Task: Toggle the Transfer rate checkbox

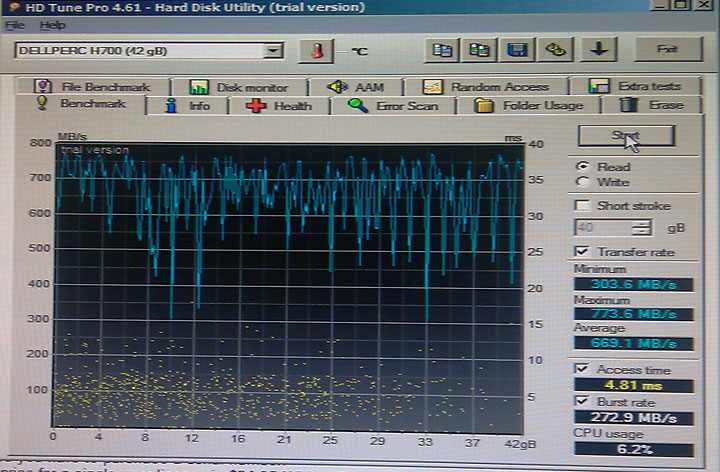Action: pos(582,252)
